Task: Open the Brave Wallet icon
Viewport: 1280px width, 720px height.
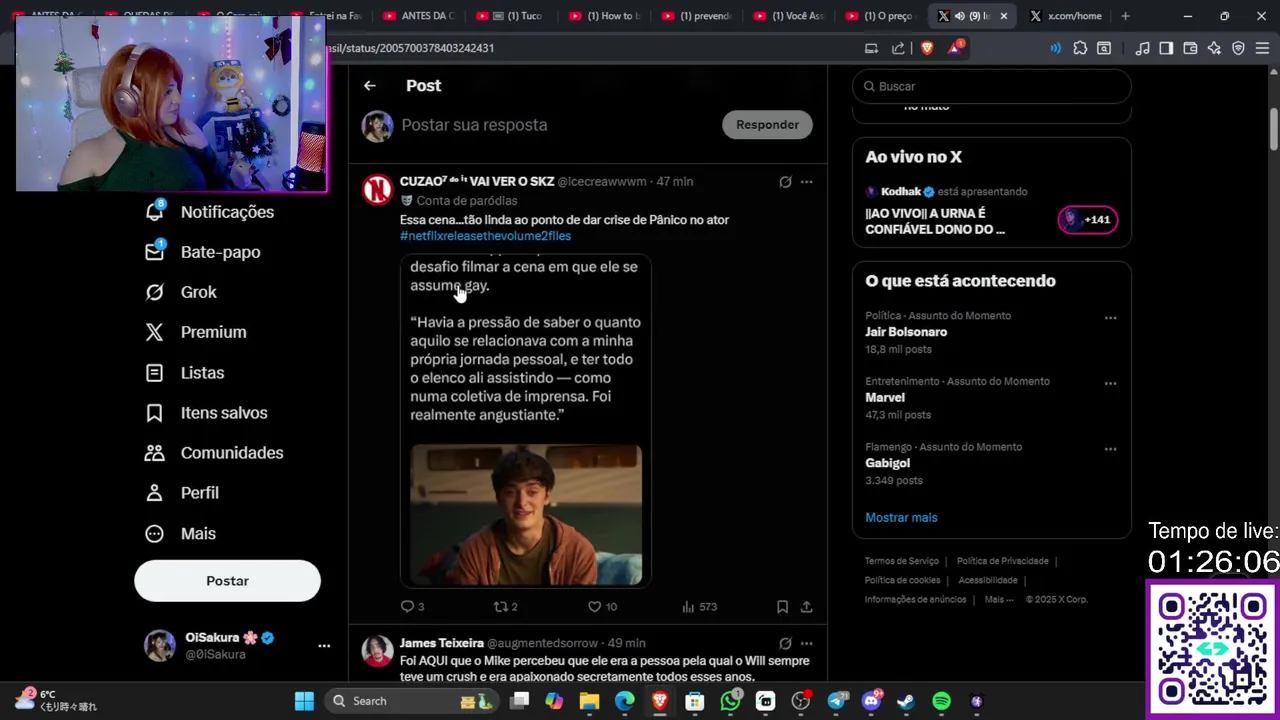Action: [x=1190, y=48]
